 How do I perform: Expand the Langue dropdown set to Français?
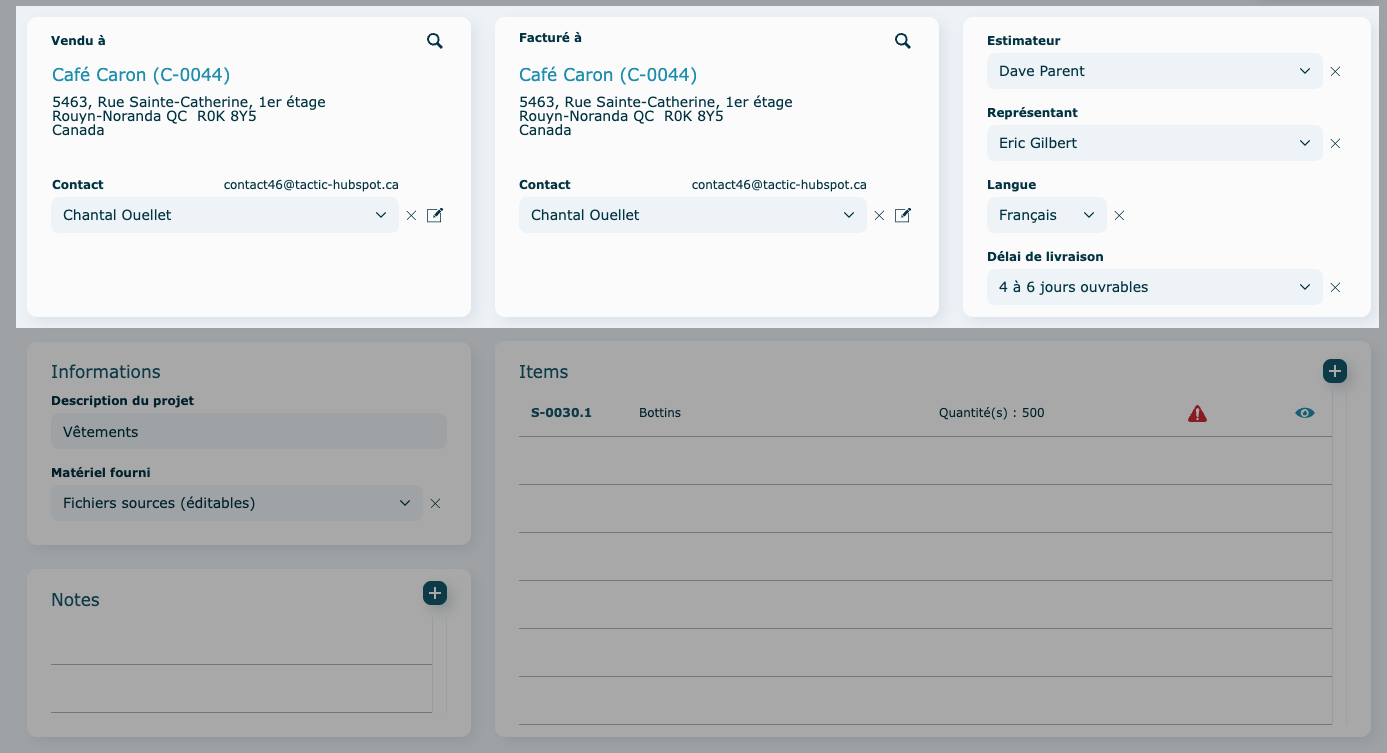click(x=1046, y=216)
